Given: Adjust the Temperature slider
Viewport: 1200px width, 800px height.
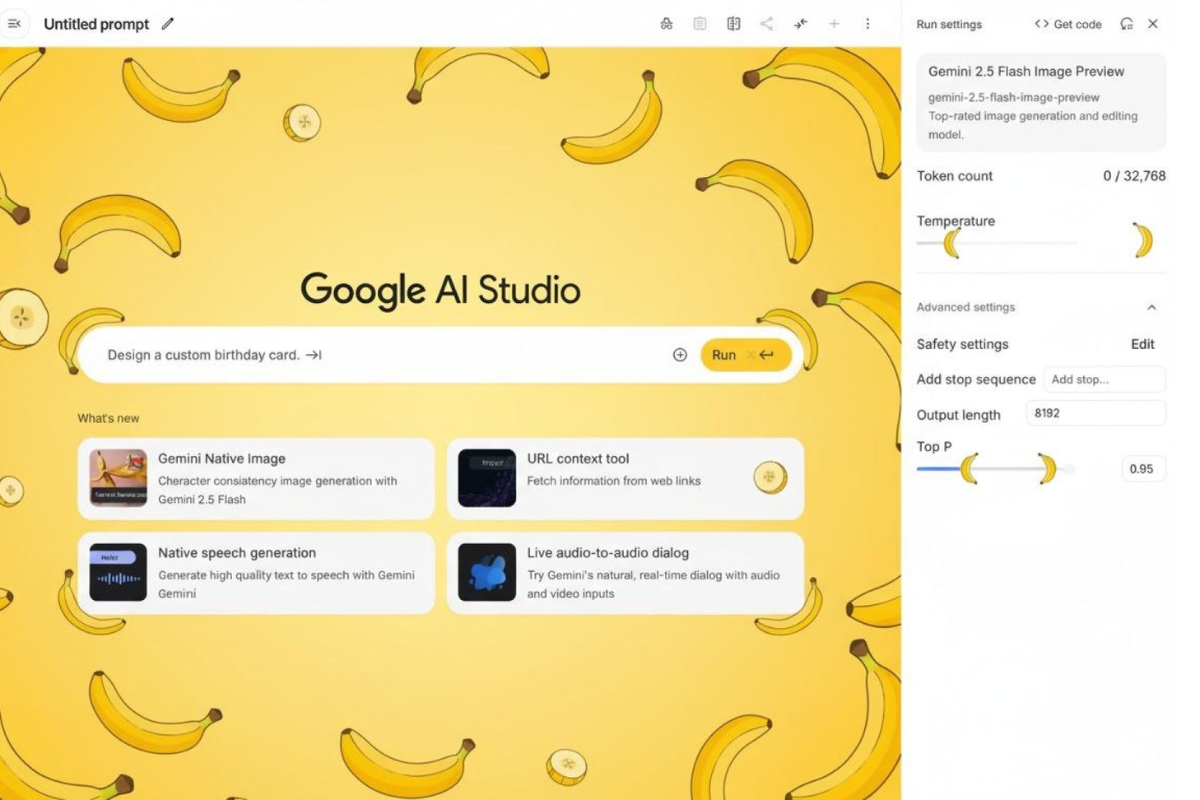Looking at the screenshot, I should point(997,242).
